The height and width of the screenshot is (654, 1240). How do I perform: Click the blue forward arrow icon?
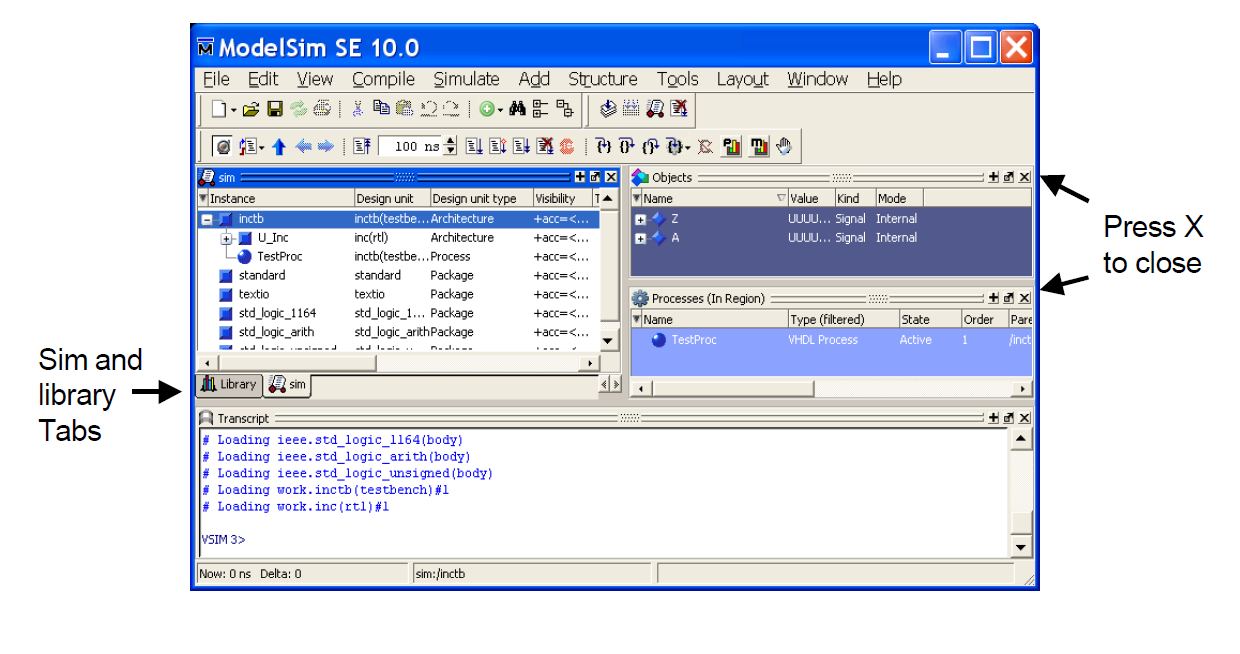tap(325, 146)
